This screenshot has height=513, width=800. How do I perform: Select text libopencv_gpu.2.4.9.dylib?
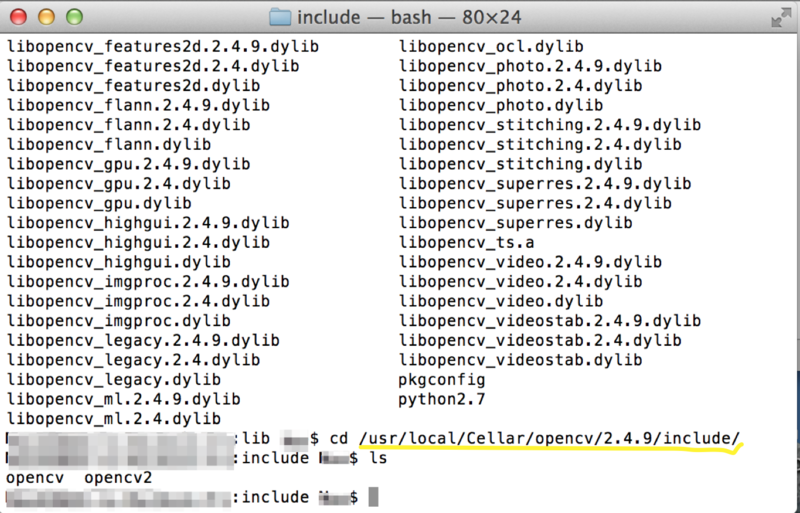[x=129, y=164]
